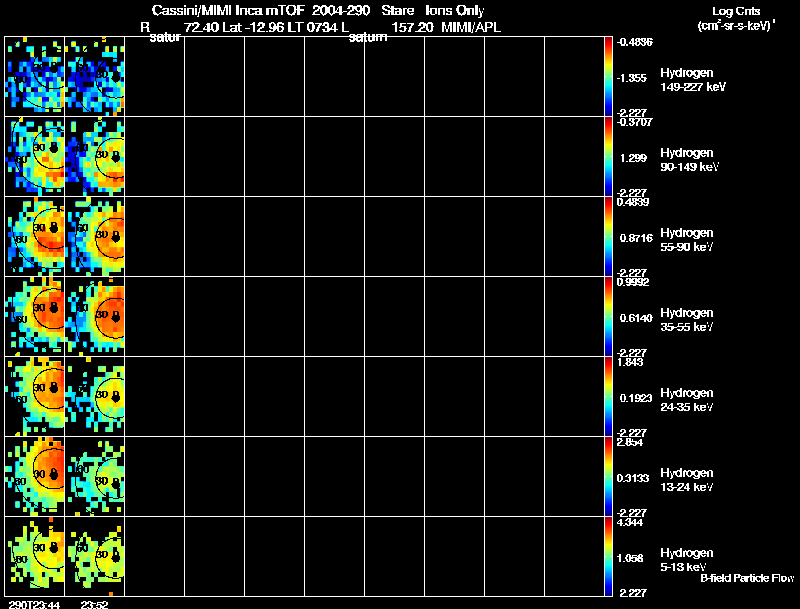The width and height of the screenshot is (800, 609).
Task: Open the 90-149 keV hydrogen image at 23:44
Action: 35,157
